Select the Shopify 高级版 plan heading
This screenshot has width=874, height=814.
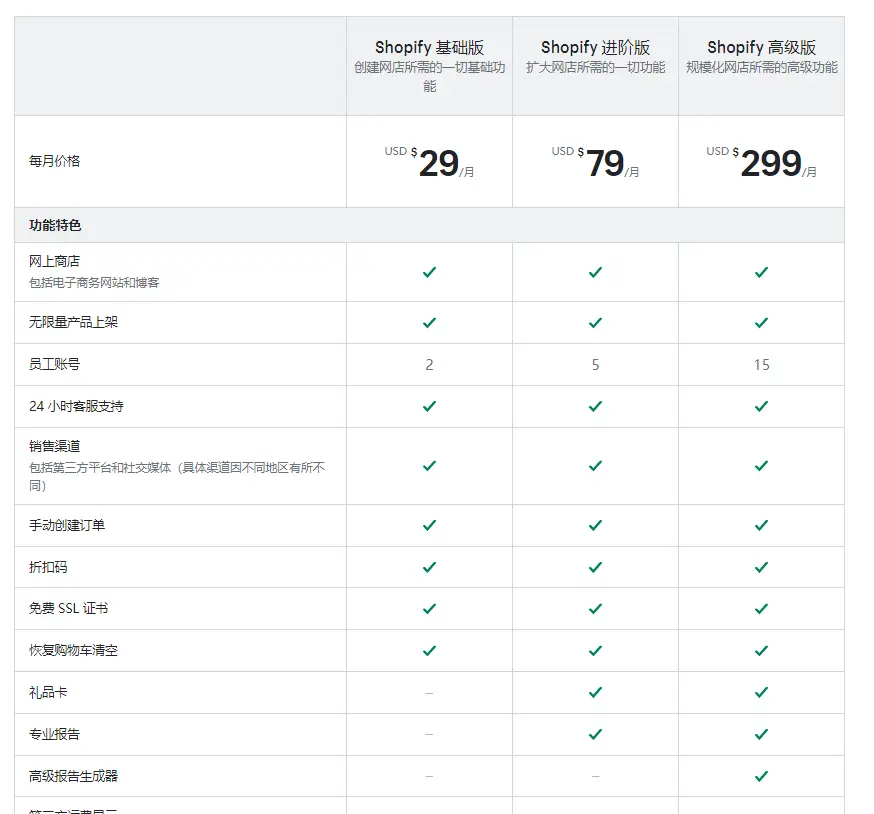coord(761,47)
